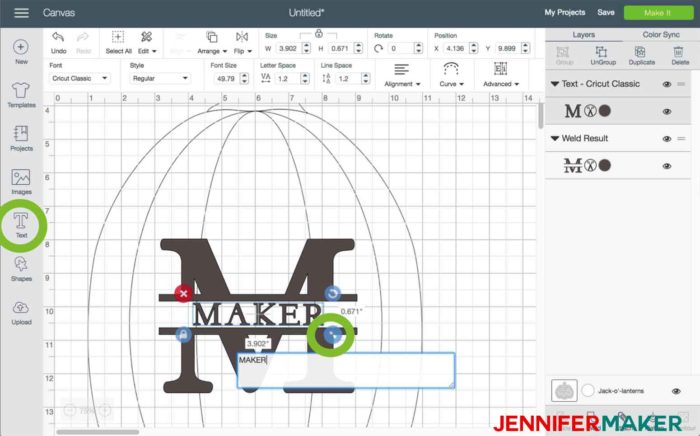Click Jack-o'-lanterns white color circle
Image resolution: width=700 pixels, height=436 pixels.
click(x=588, y=390)
